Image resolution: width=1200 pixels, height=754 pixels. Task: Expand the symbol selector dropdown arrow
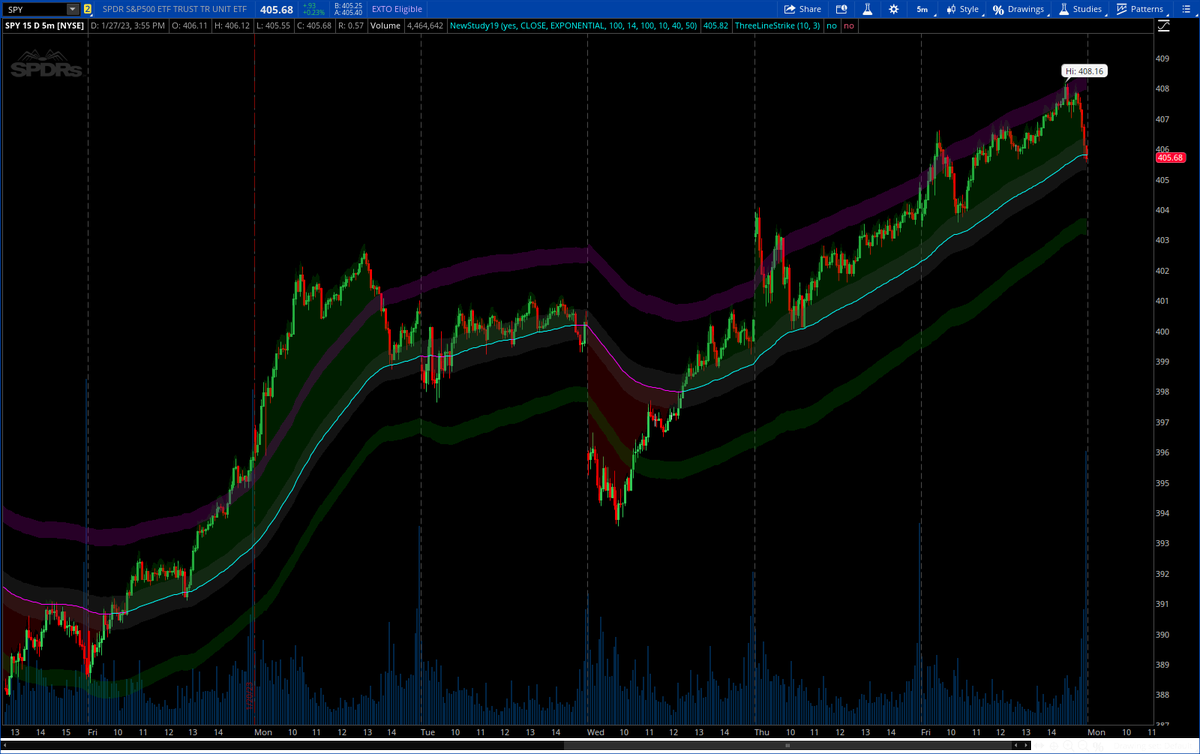[x=73, y=9]
